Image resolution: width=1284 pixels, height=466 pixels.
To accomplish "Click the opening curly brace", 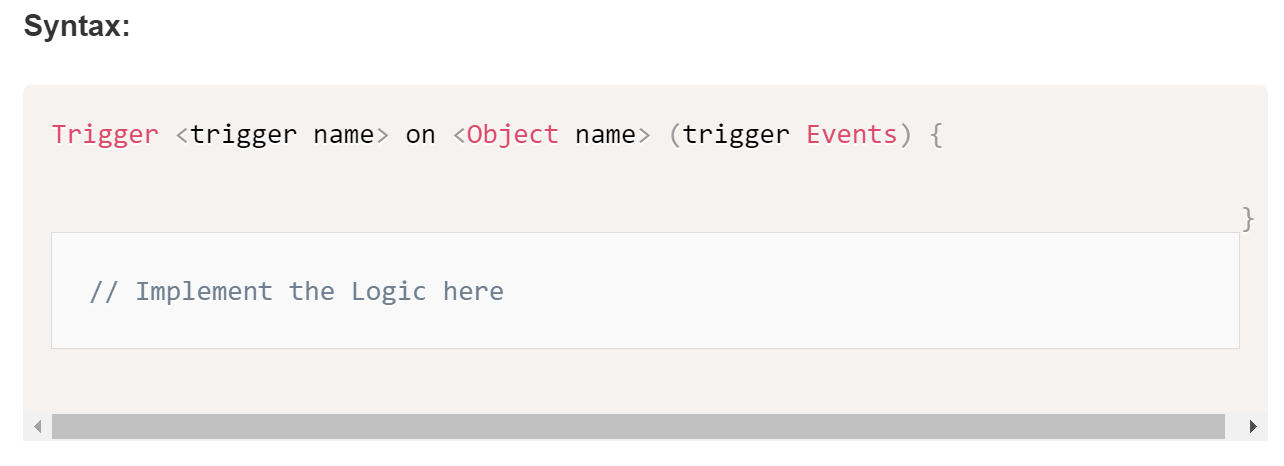I will click(x=936, y=134).
